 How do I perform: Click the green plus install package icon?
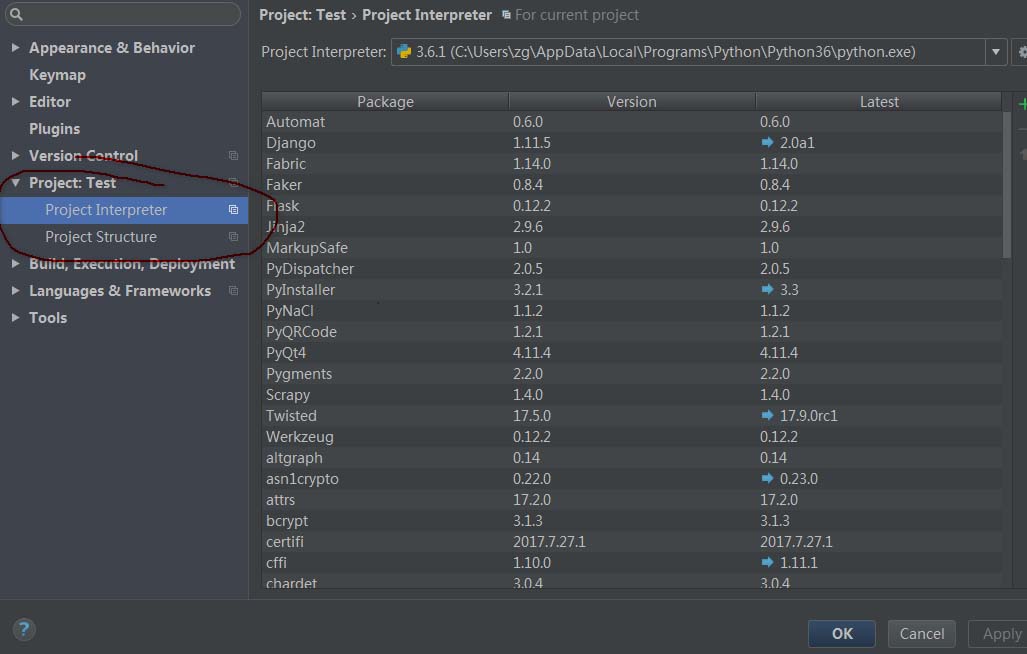pos(1022,103)
